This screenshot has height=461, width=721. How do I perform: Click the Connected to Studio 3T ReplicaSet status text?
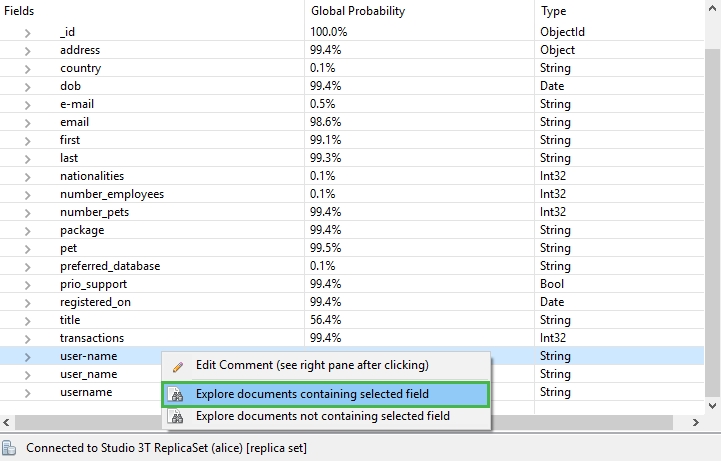(x=166, y=448)
